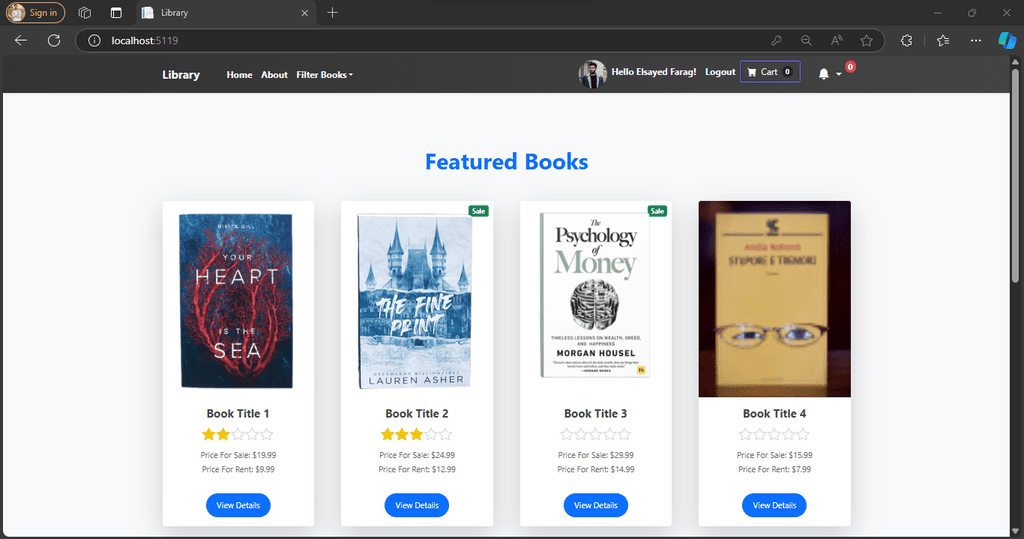Click the Sale badge on Book Title 2
Screen dimensions: 1024x539
click(479, 211)
